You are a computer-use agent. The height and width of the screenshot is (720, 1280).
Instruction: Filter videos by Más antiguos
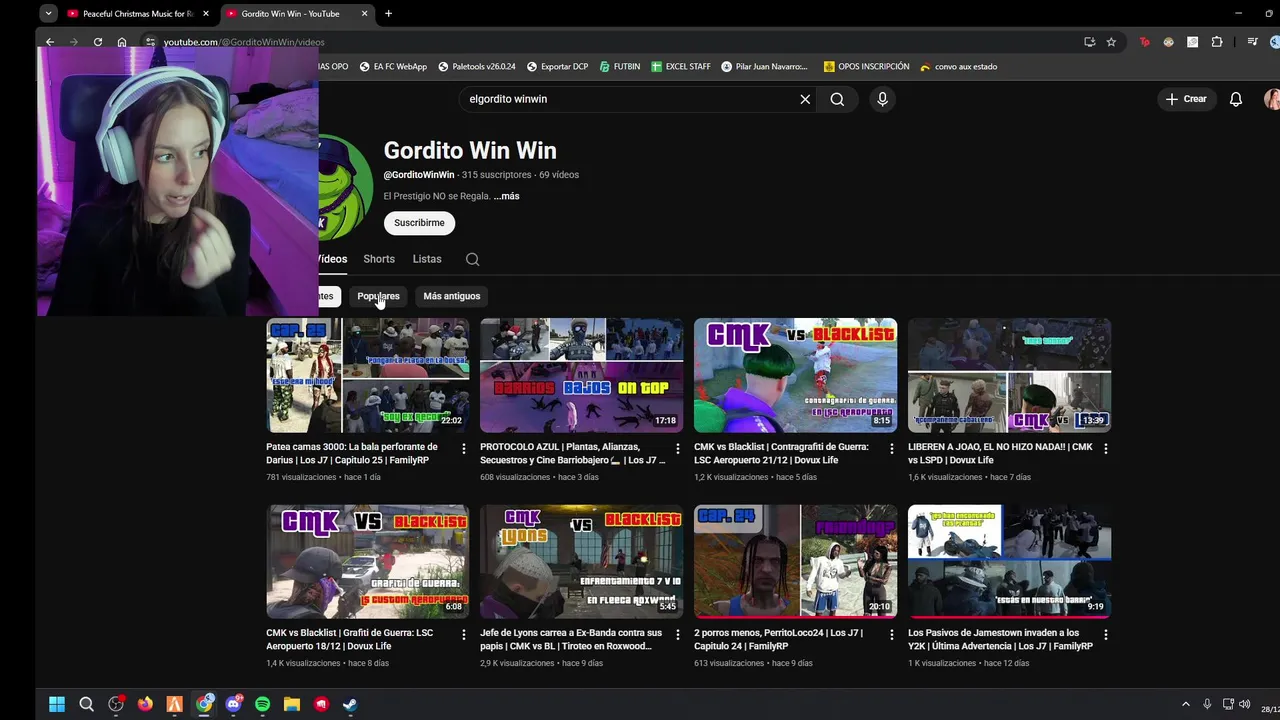(x=452, y=296)
